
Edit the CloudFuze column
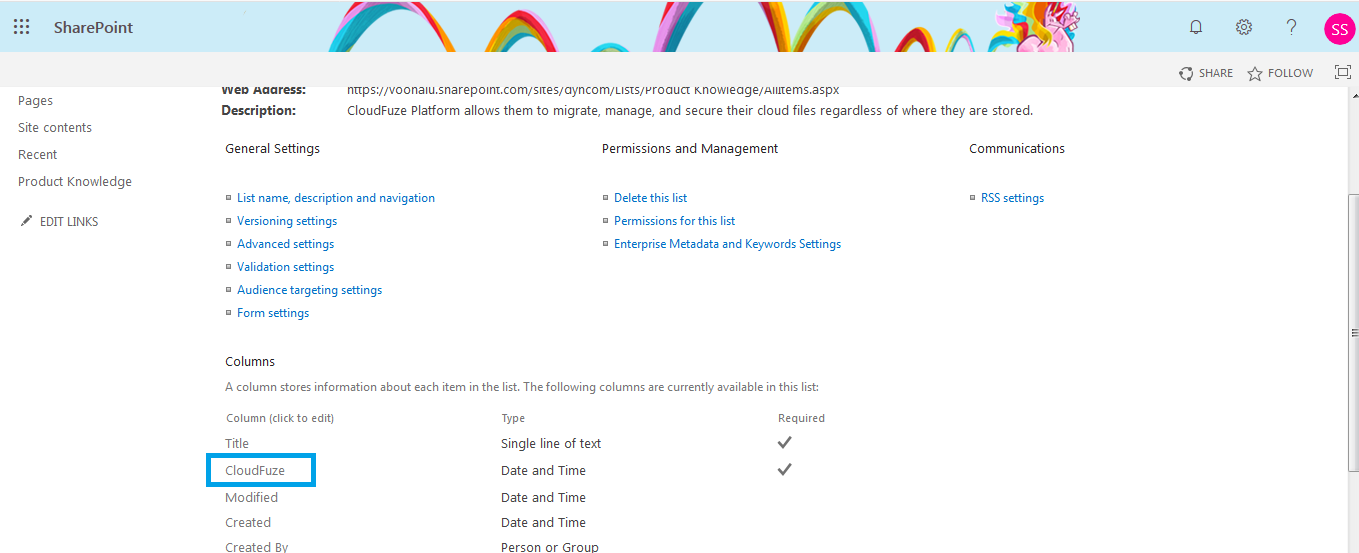(x=255, y=470)
